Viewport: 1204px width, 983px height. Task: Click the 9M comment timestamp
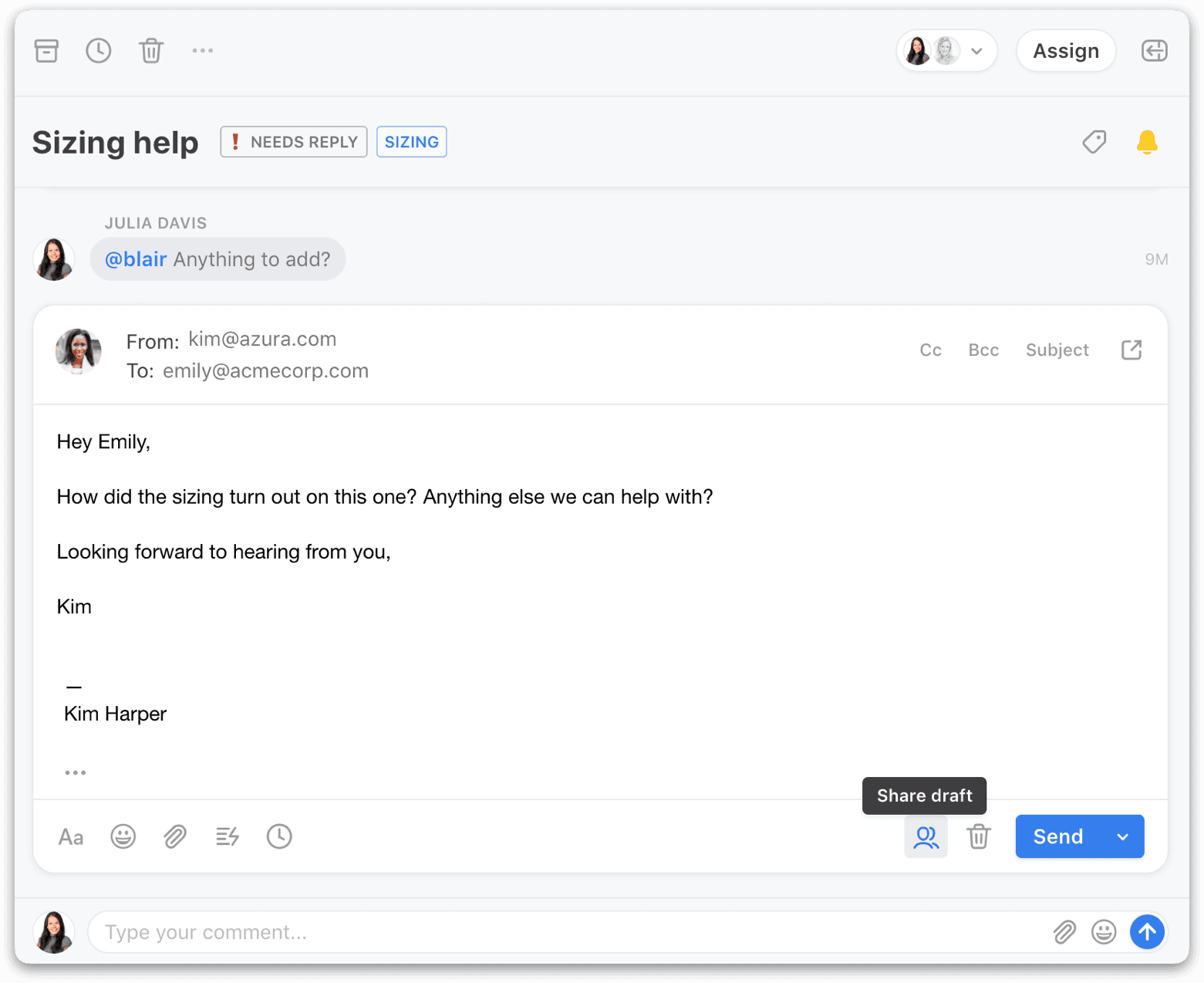coord(1156,259)
